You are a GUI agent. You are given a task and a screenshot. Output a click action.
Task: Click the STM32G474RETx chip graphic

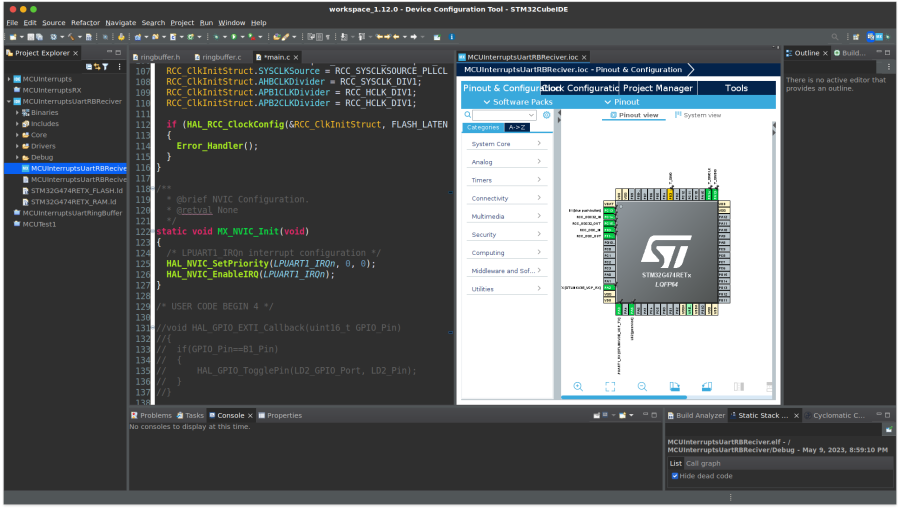666,252
